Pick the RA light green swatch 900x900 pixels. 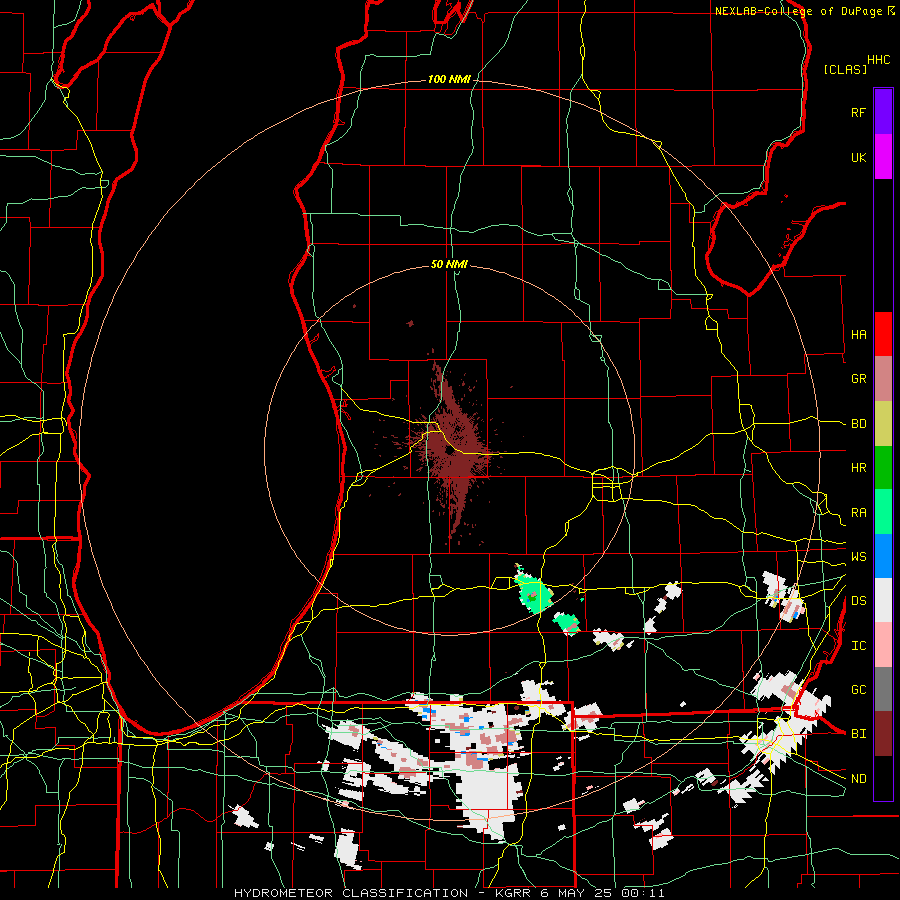883,512
